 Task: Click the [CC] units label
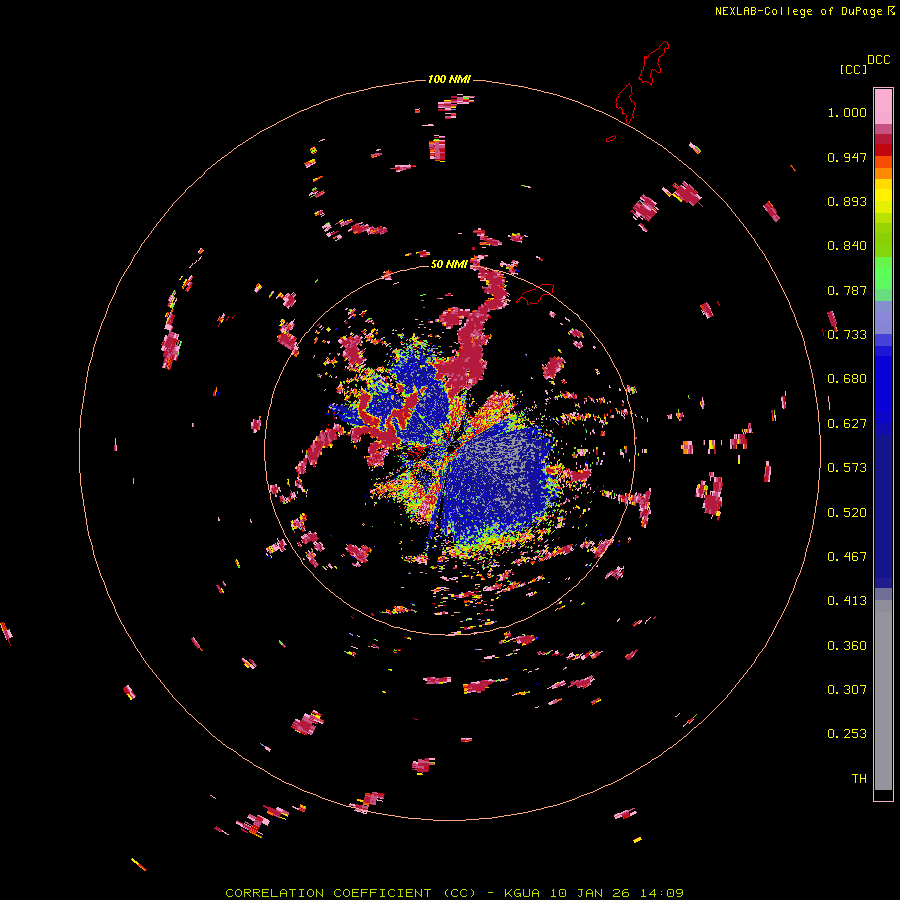point(853,69)
